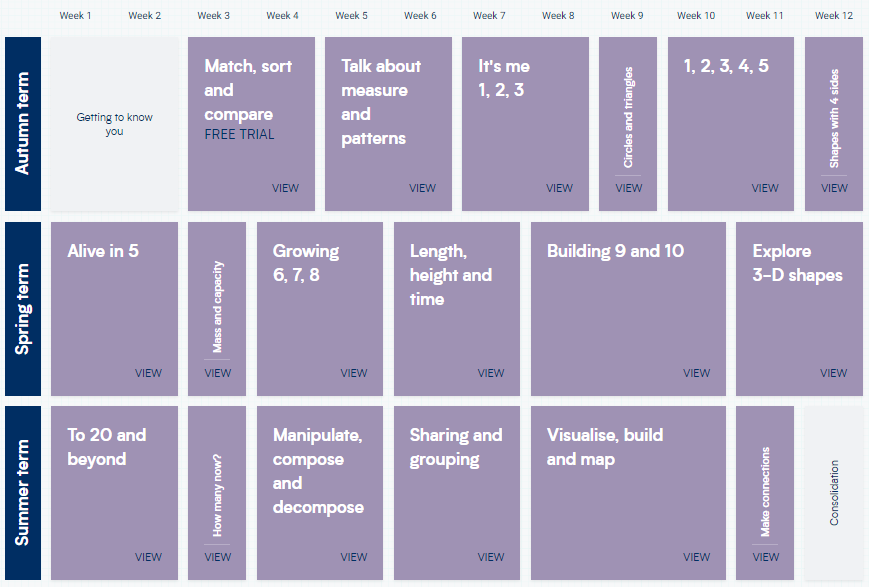Viewport: 869px width, 587px height.
Task: Click VIEW on Building 9 and 10
Action: tap(696, 373)
